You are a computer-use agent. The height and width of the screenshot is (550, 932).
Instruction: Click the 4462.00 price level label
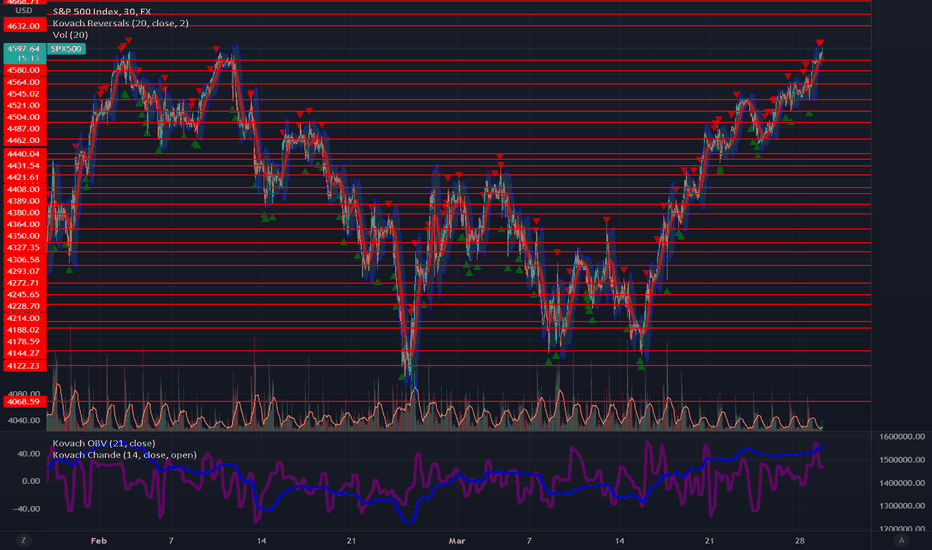tap(24, 140)
